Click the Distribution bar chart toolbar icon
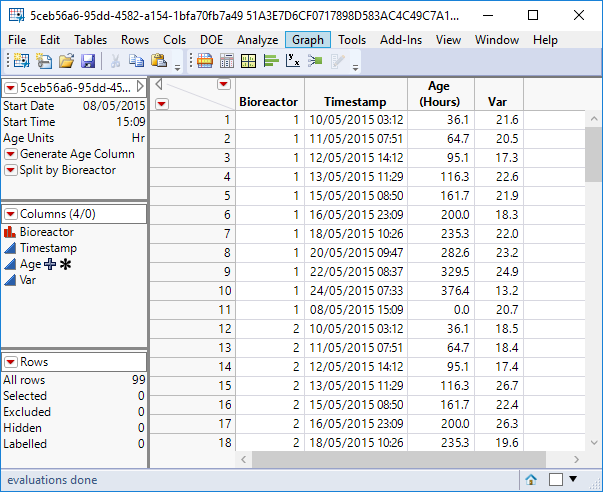 click(270, 62)
